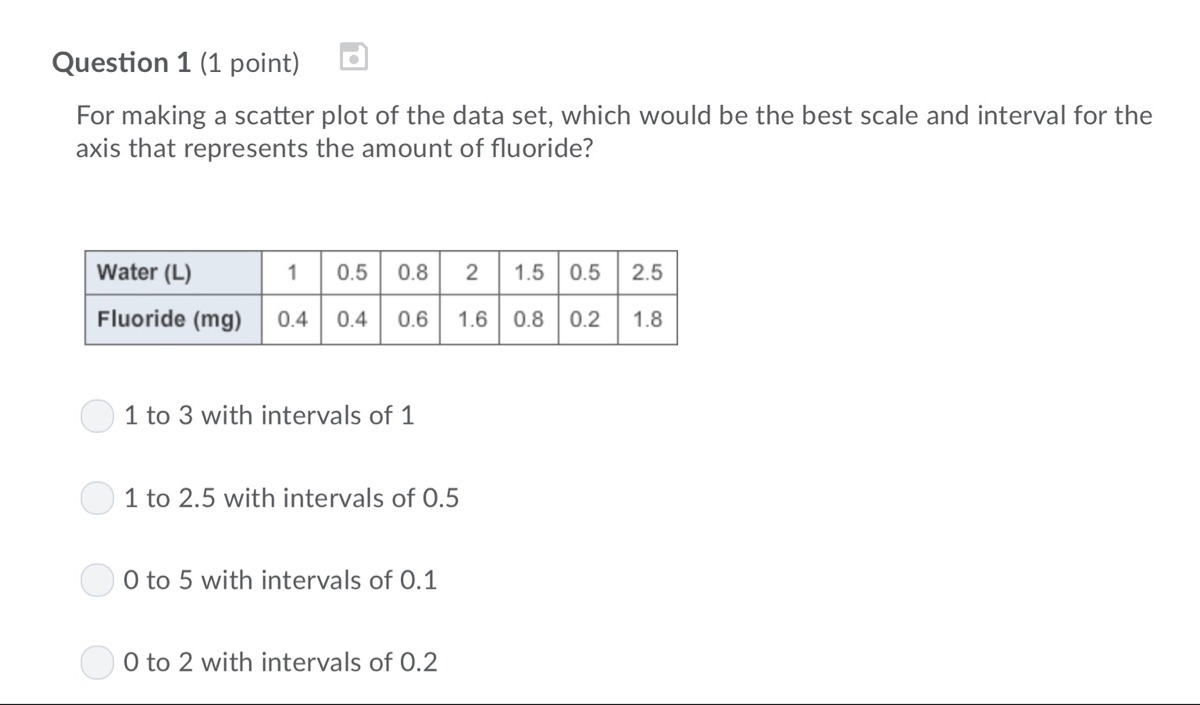Pick "0 to 5 with intervals of 0.1"
The width and height of the screenshot is (1200, 705).
pos(97,580)
